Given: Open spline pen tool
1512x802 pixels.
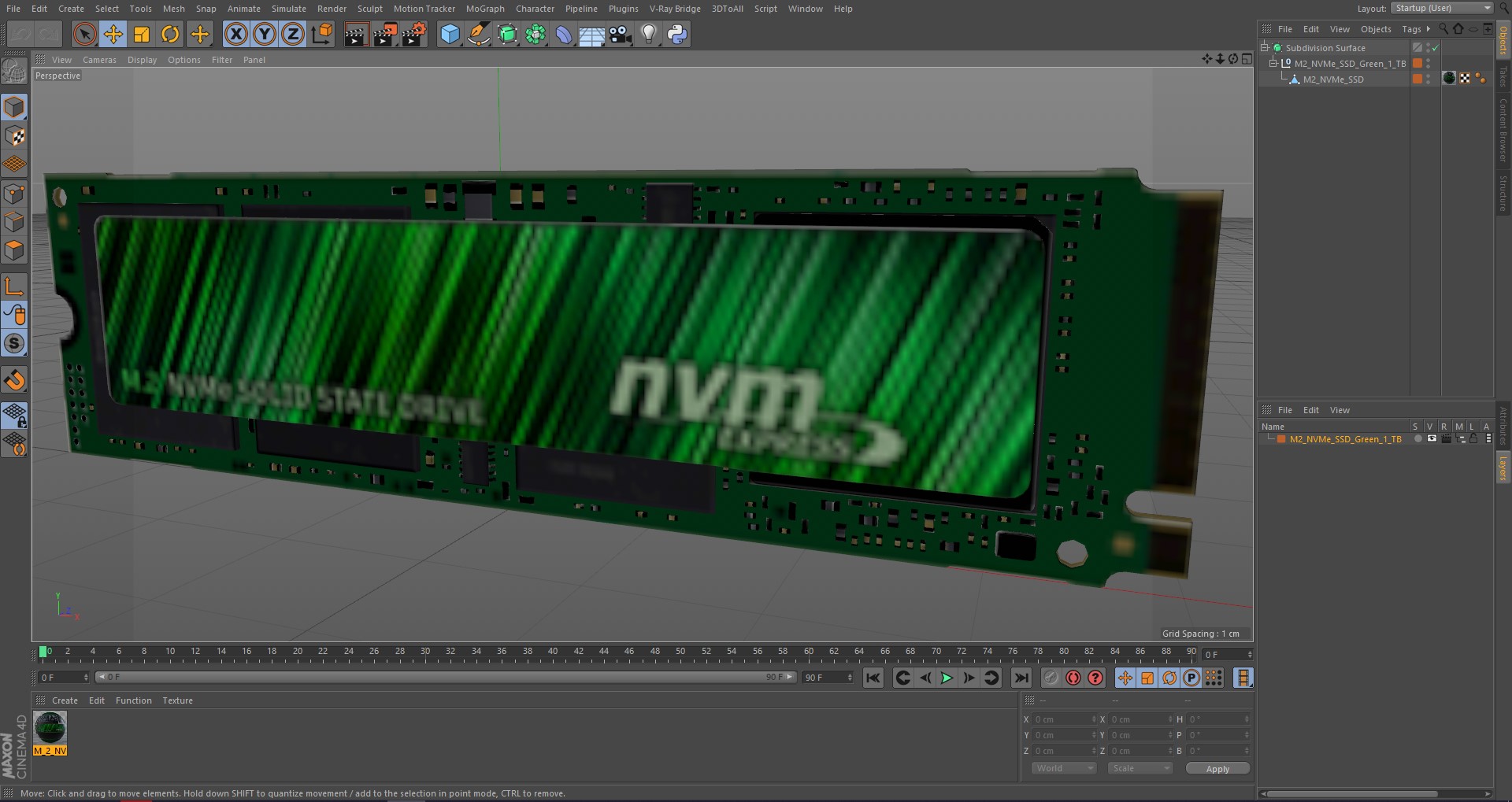Looking at the screenshot, I should click(478, 34).
